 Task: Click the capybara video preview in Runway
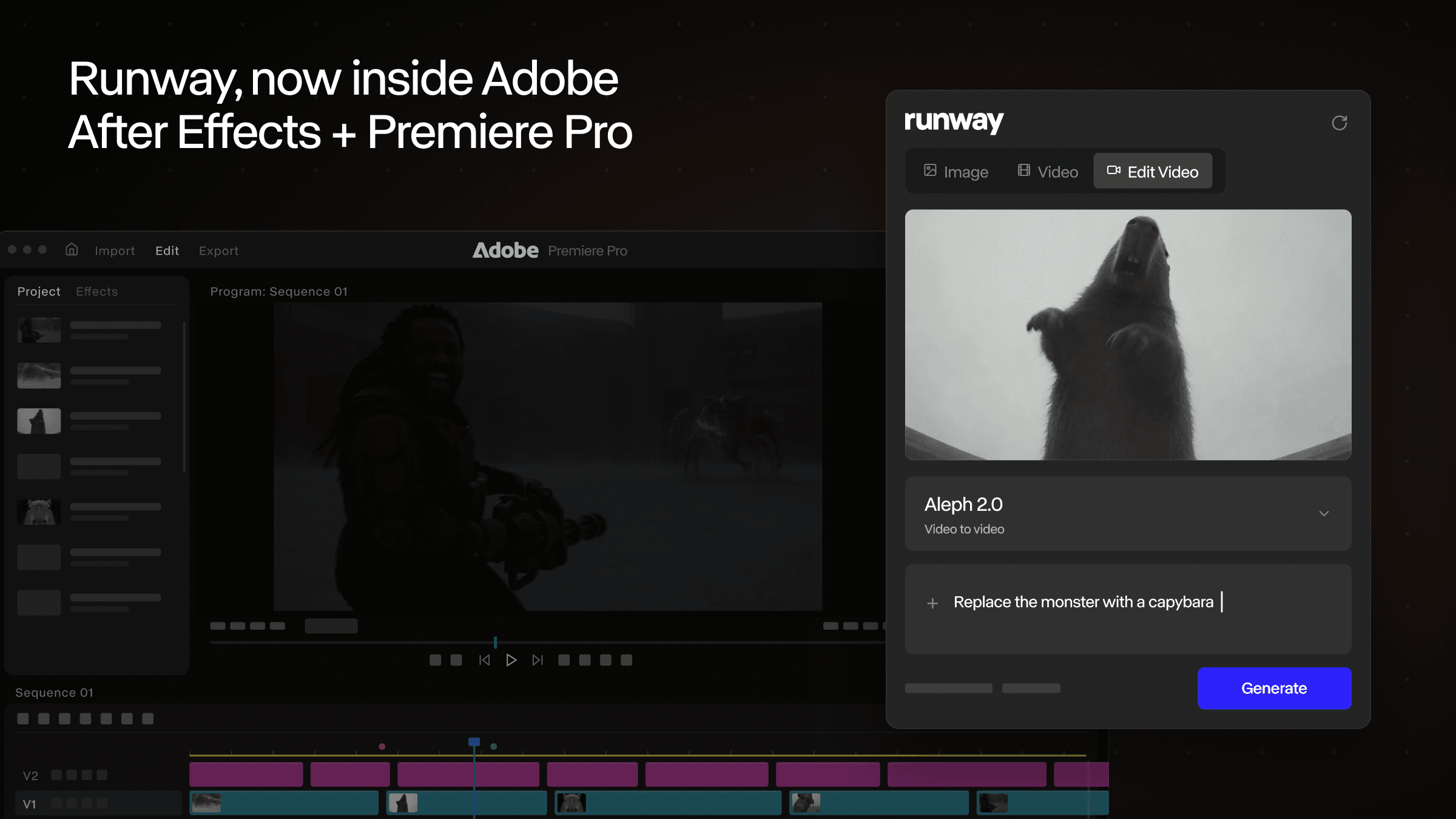click(x=1128, y=335)
